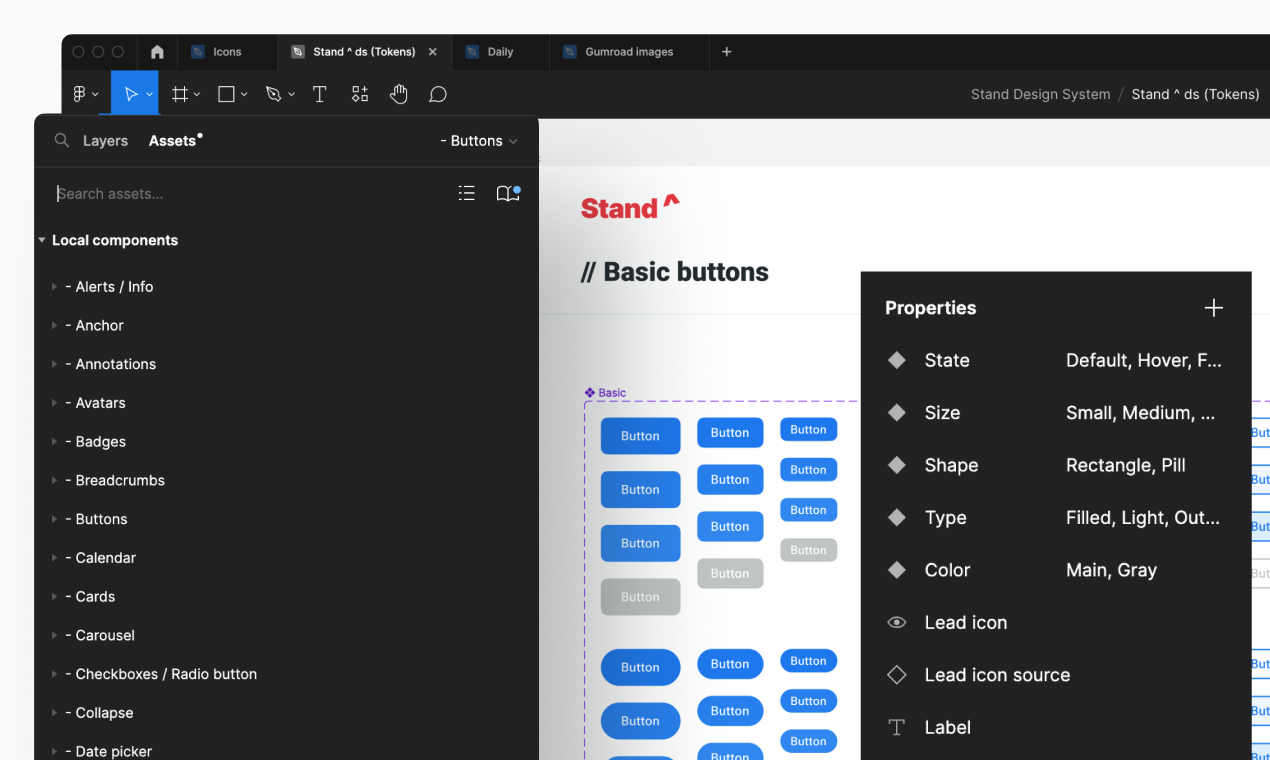Select the Stand ^ ds (Tokens) tab
Image resolution: width=1270 pixels, height=760 pixels.
click(364, 52)
